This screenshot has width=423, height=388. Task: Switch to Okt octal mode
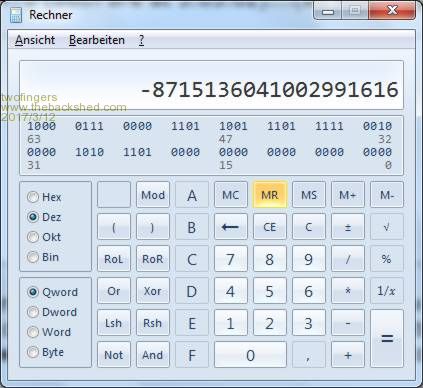(x=44, y=237)
